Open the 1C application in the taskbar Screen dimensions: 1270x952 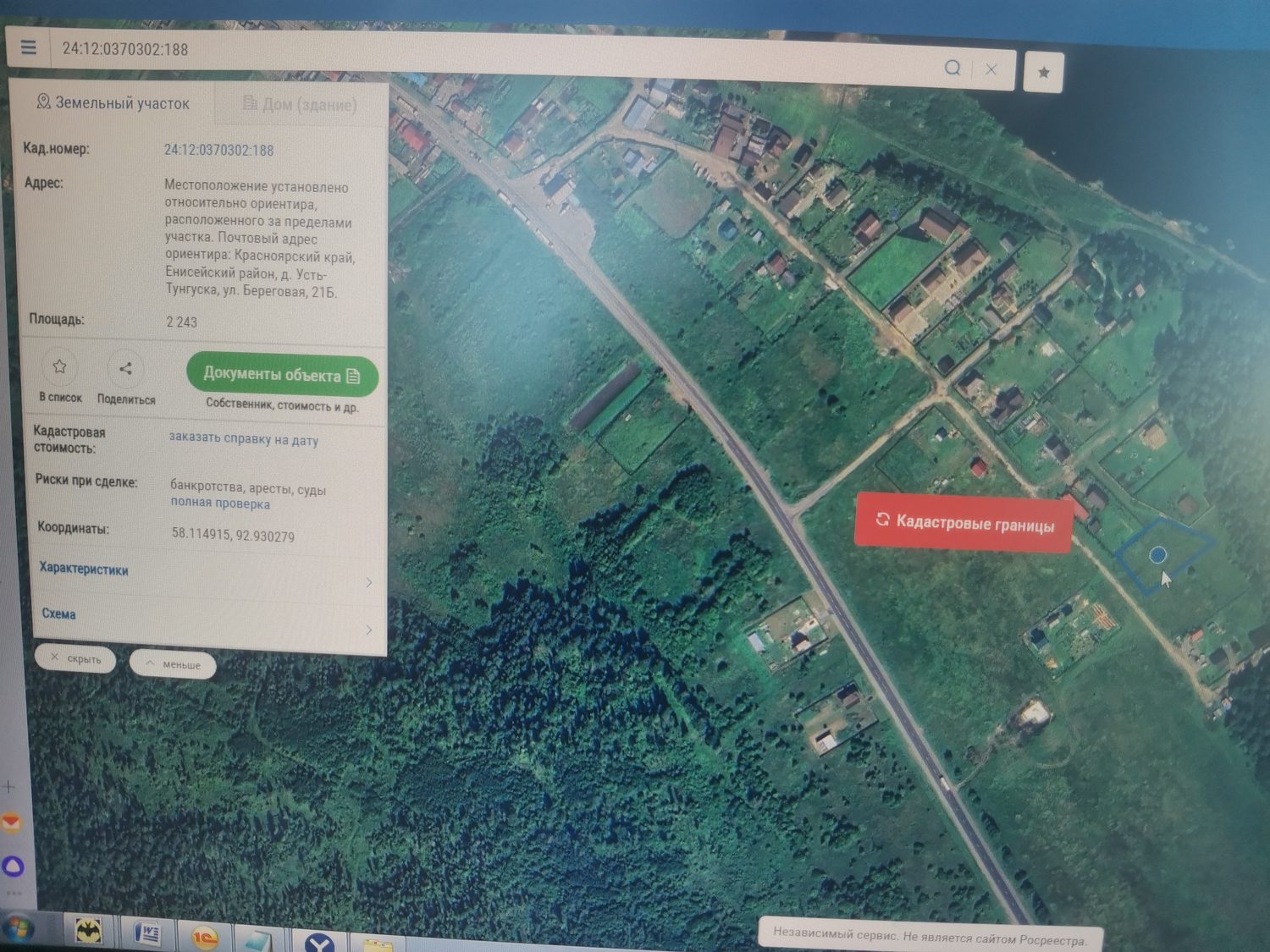[x=204, y=938]
